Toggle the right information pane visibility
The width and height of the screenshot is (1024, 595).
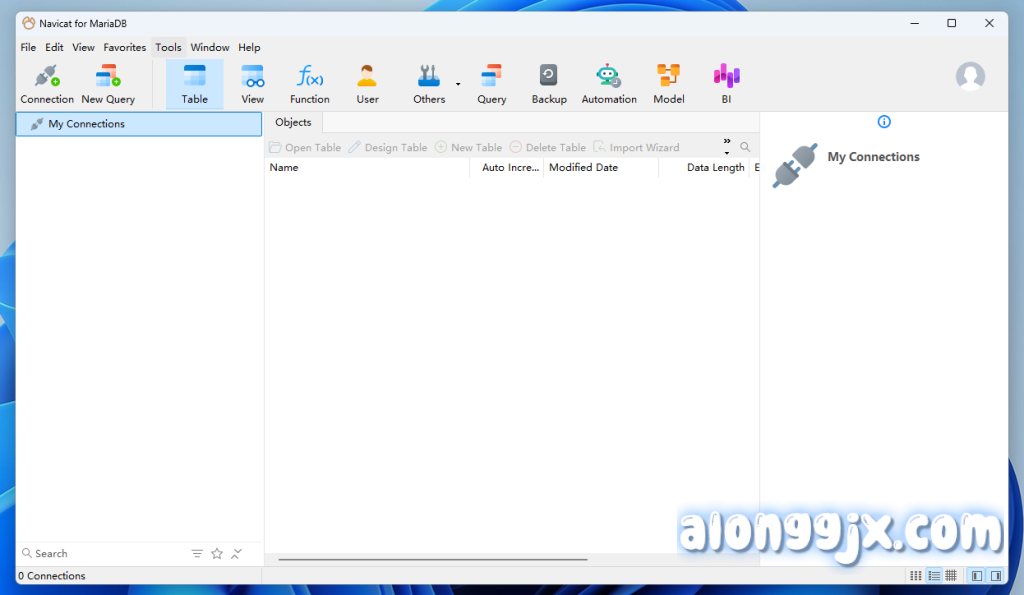coord(996,576)
